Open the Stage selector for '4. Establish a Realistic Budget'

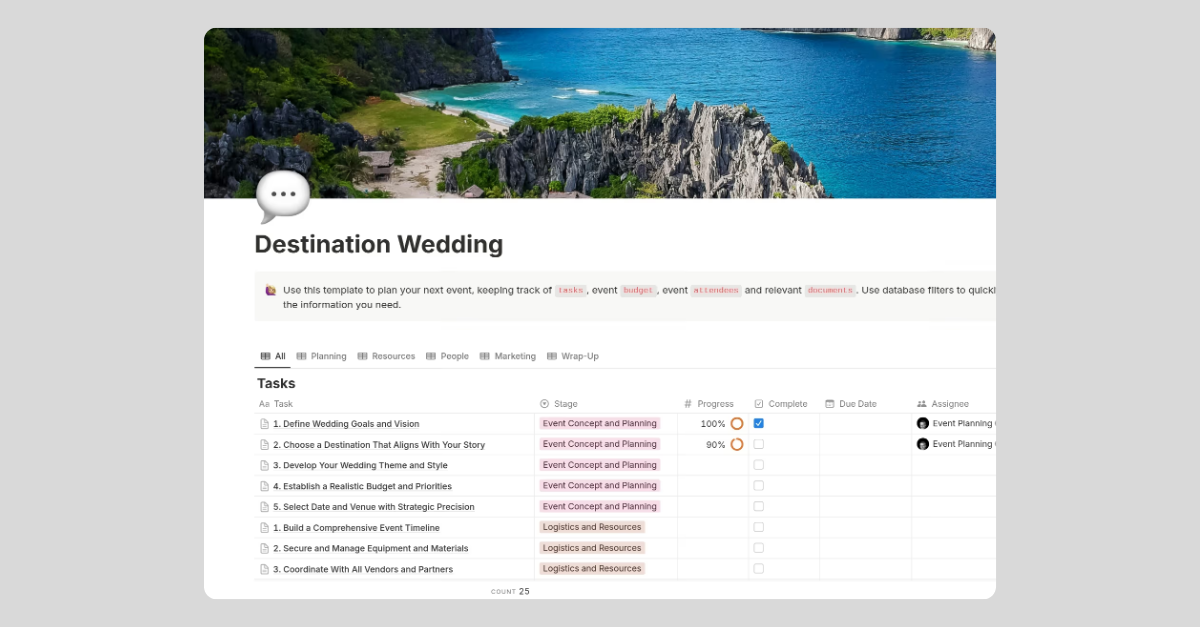pos(599,485)
